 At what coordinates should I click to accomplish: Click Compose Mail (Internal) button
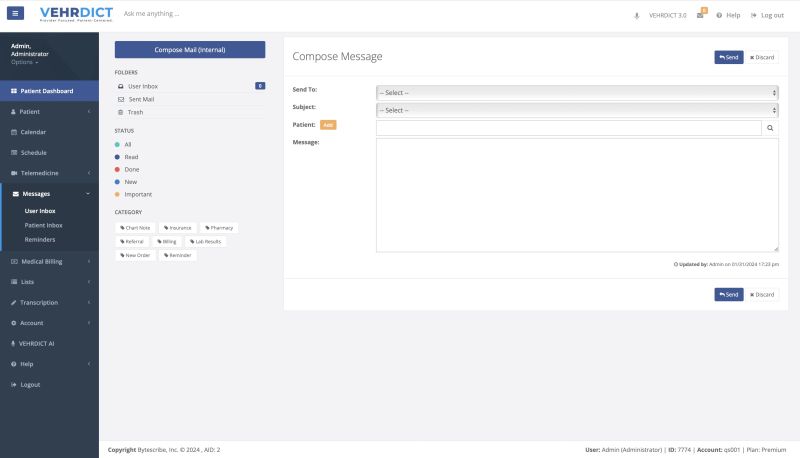point(190,49)
